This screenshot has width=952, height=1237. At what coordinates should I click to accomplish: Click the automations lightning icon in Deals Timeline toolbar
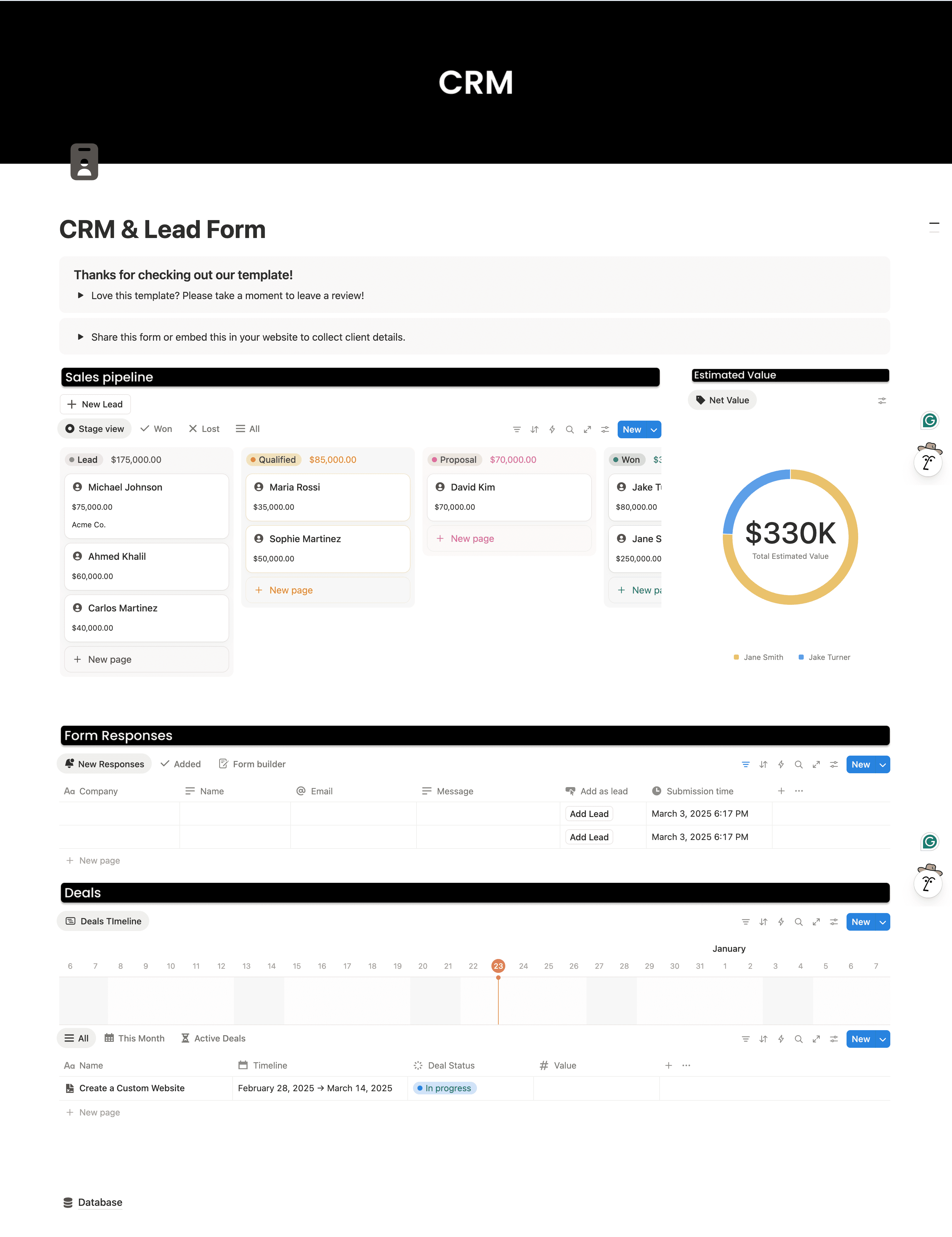(x=780, y=922)
